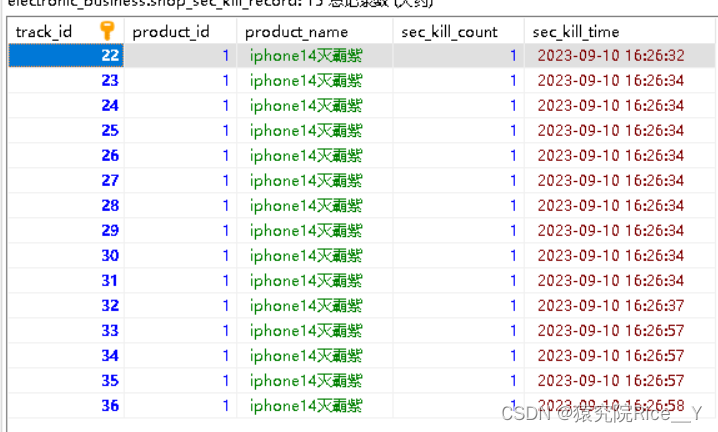Select the track_id 36 cell

[66, 405]
